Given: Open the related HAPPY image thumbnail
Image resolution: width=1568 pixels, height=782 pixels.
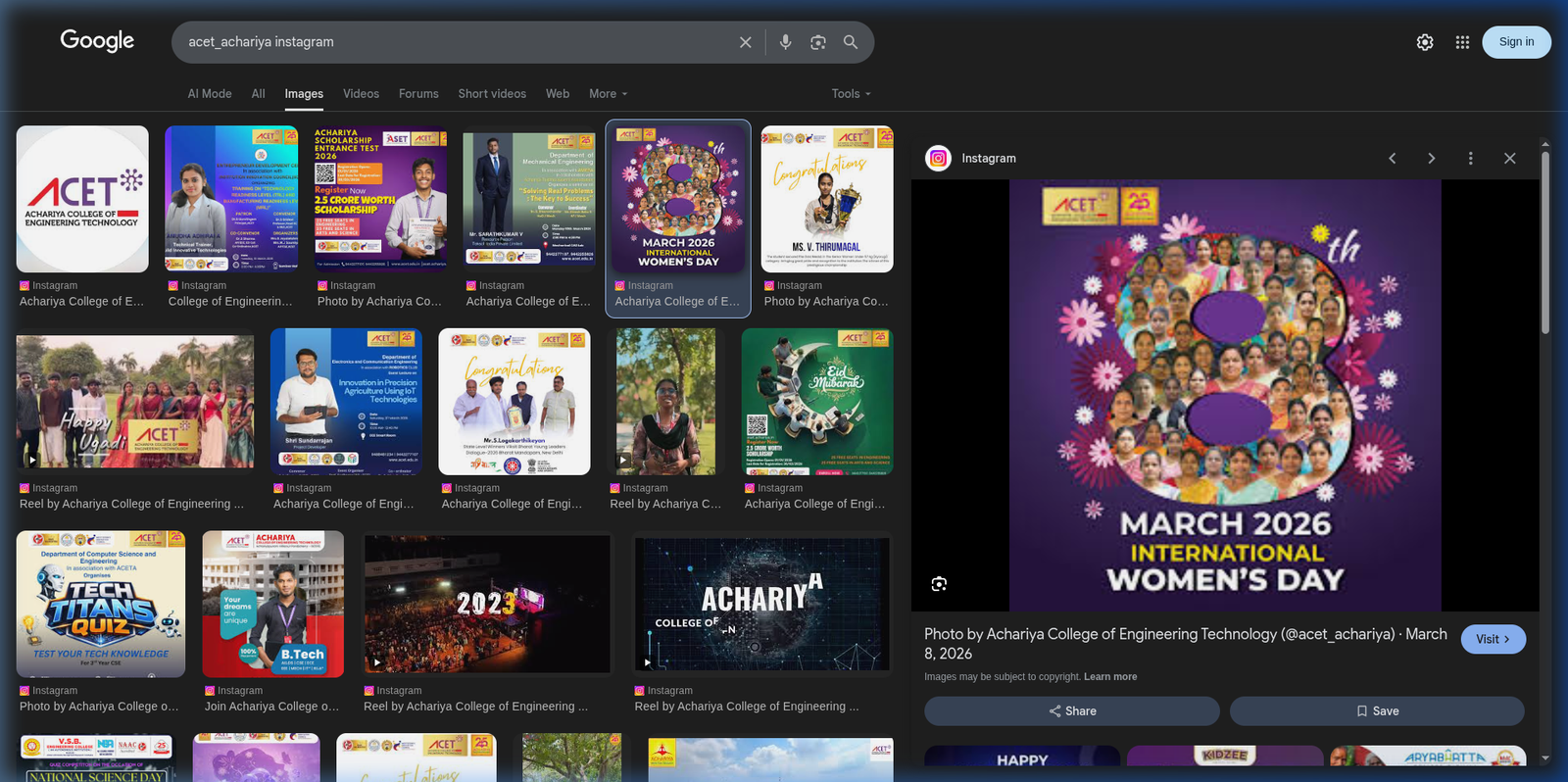Looking at the screenshot, I should pyautogui.click(x=1022, y=756).
